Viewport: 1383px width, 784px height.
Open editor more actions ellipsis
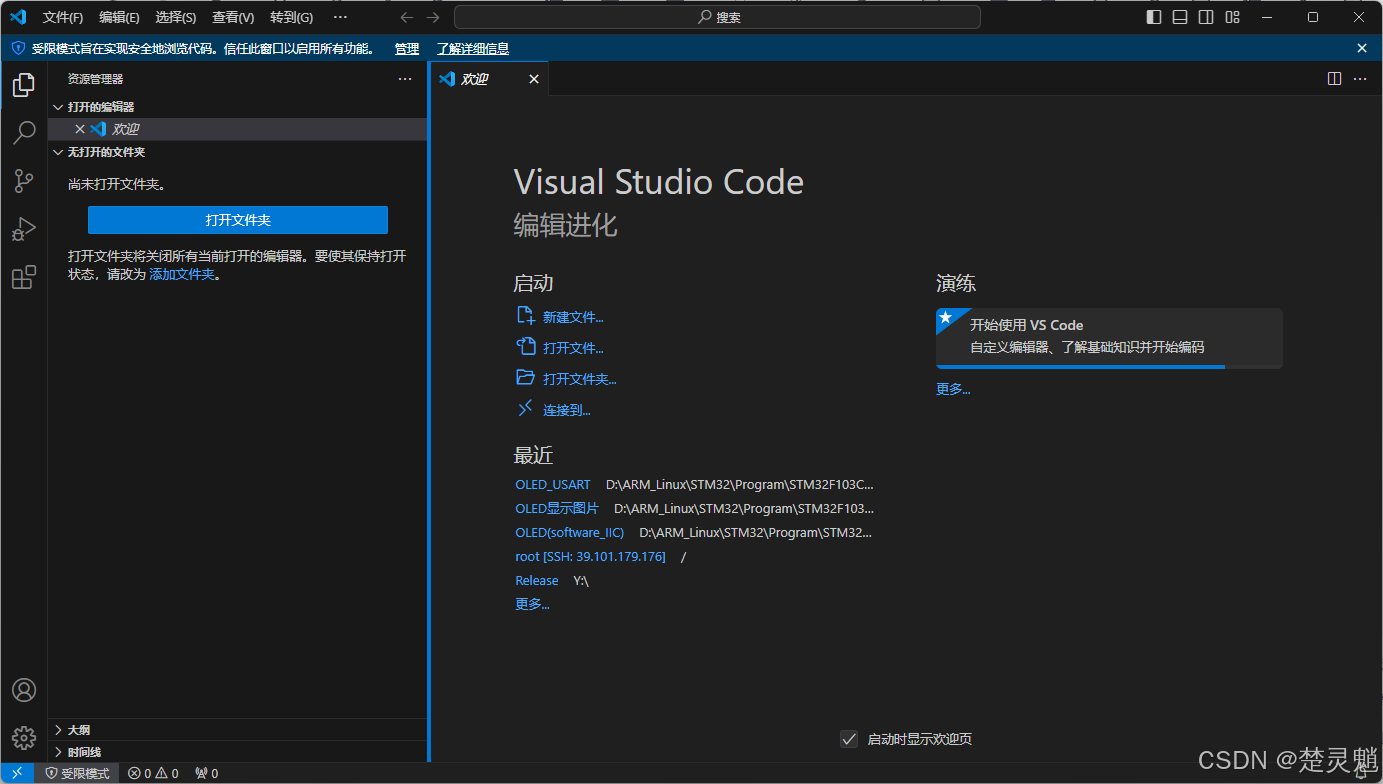click(x=1360, y=79)
